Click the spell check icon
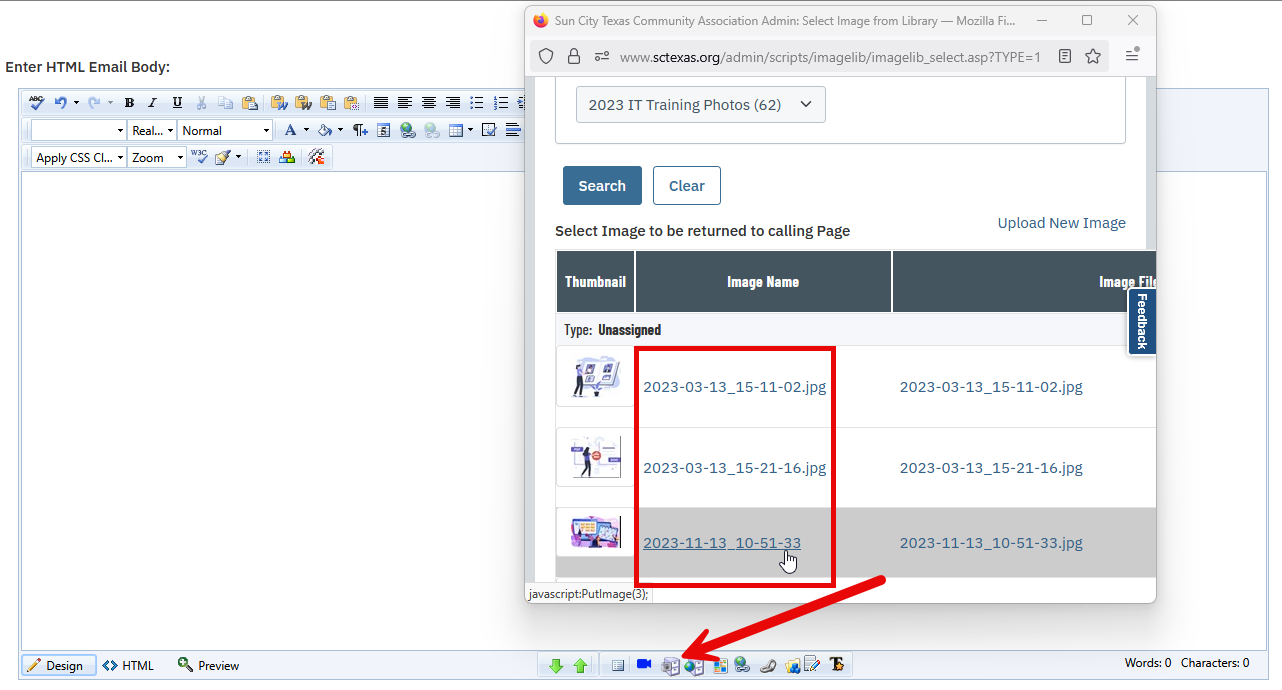Screen dimensions: 1282x690 (37, 103)
